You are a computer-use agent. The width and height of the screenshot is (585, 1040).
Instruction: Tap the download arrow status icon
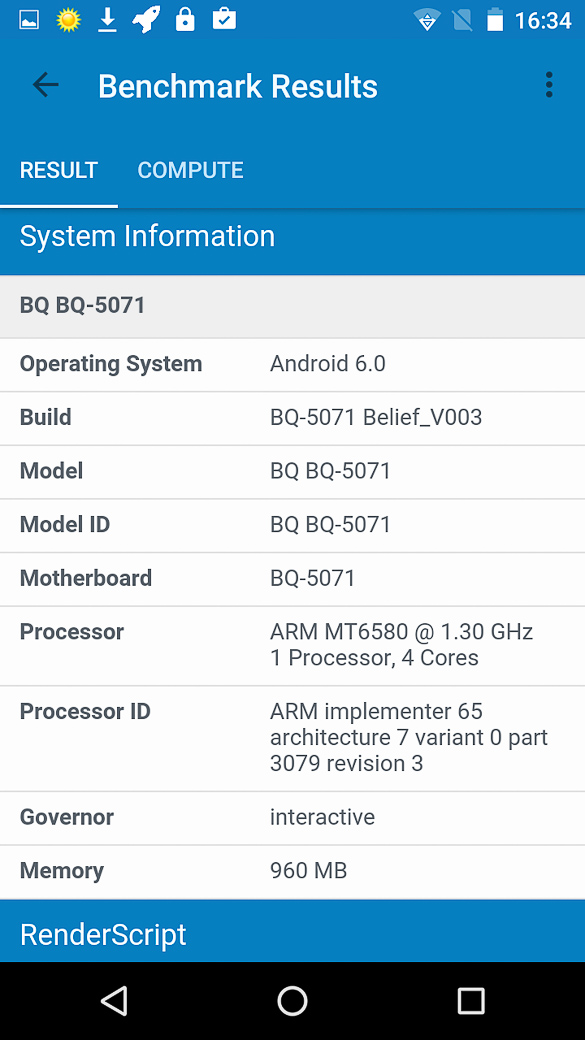click(x=107, y=21)
